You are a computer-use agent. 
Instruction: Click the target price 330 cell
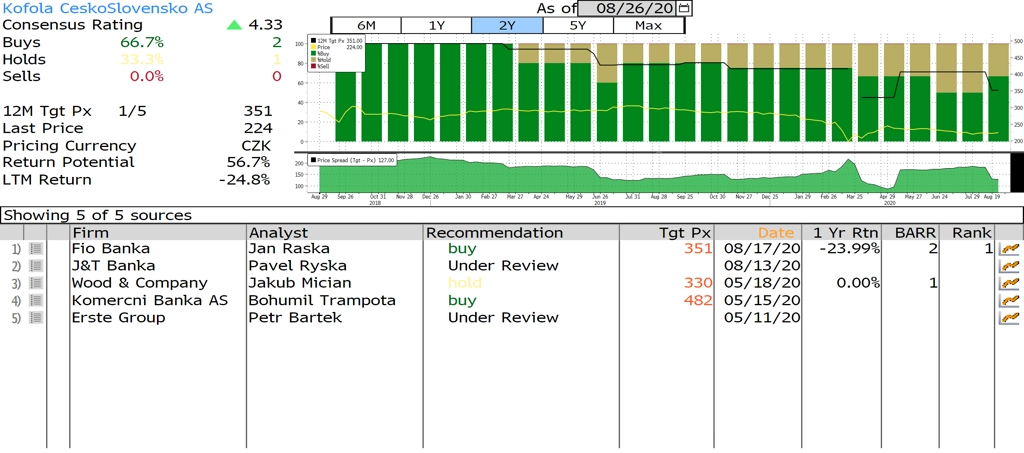(x=697, y=283)
